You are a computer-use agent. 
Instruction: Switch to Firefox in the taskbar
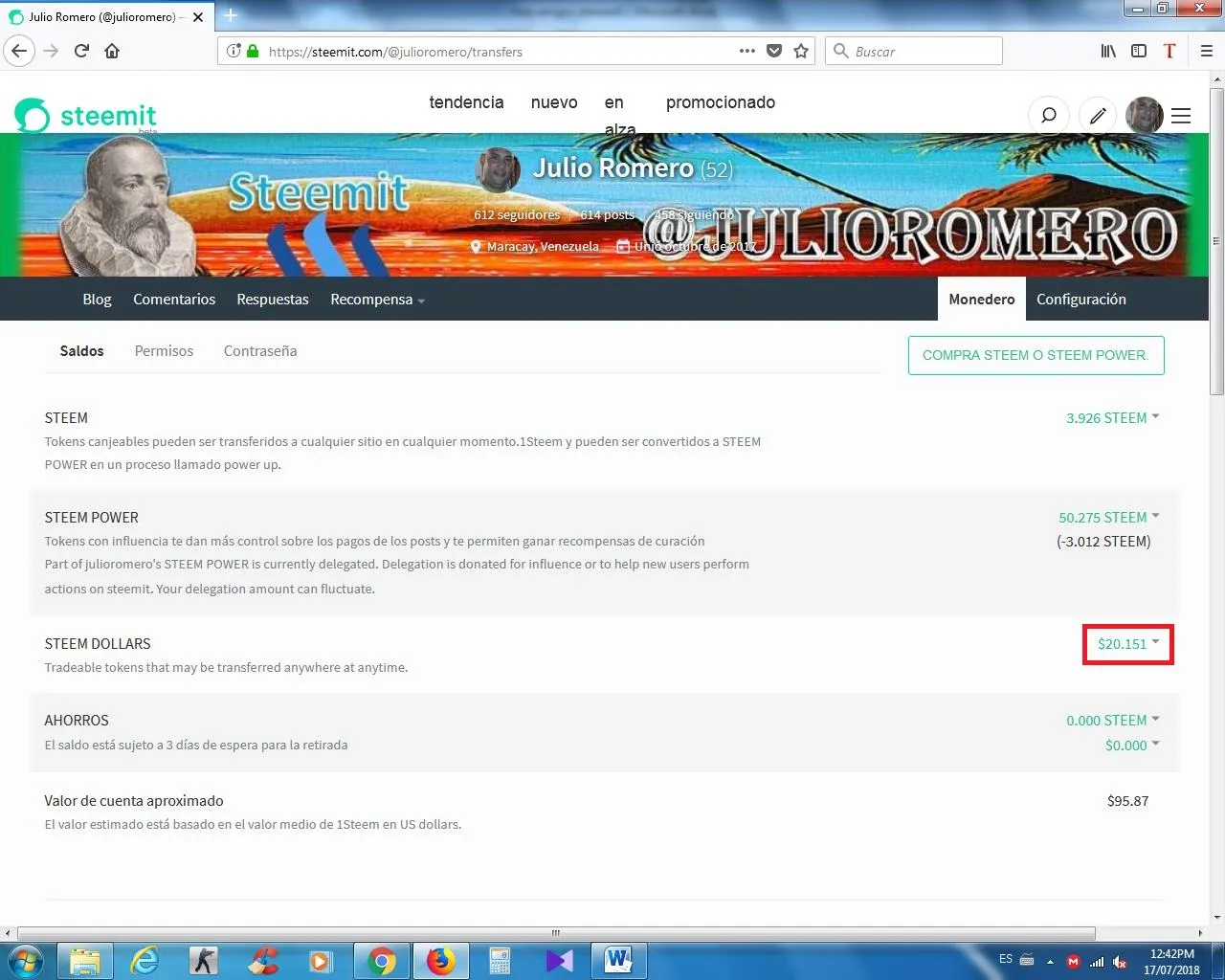tap(440, 961)
